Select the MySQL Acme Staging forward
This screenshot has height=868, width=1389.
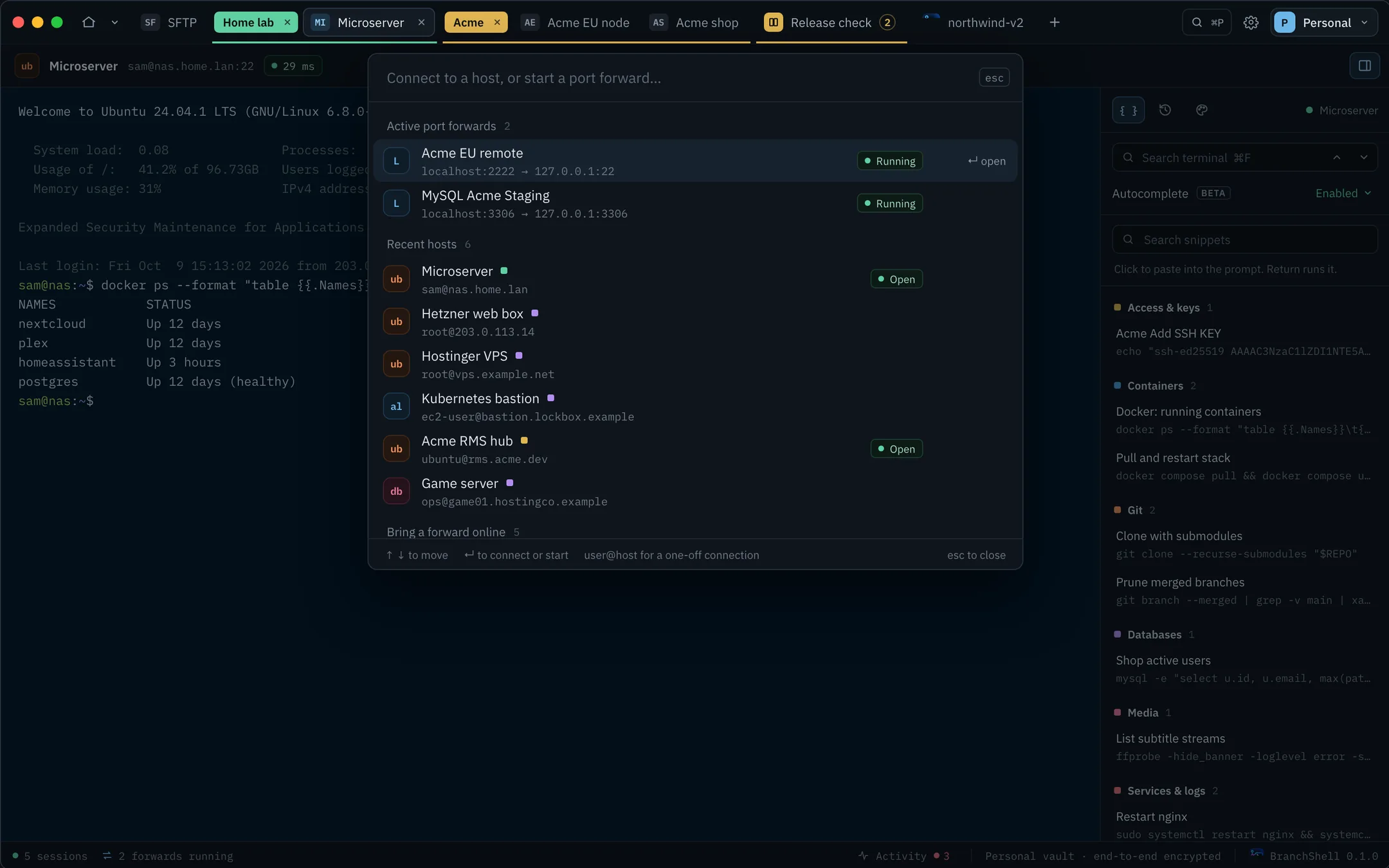(x=695, y=203)
